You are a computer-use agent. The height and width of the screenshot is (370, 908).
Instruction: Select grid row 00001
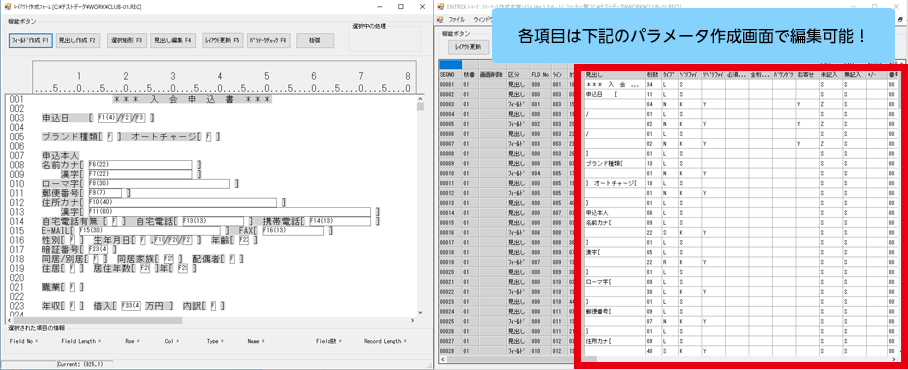point(451,84)
